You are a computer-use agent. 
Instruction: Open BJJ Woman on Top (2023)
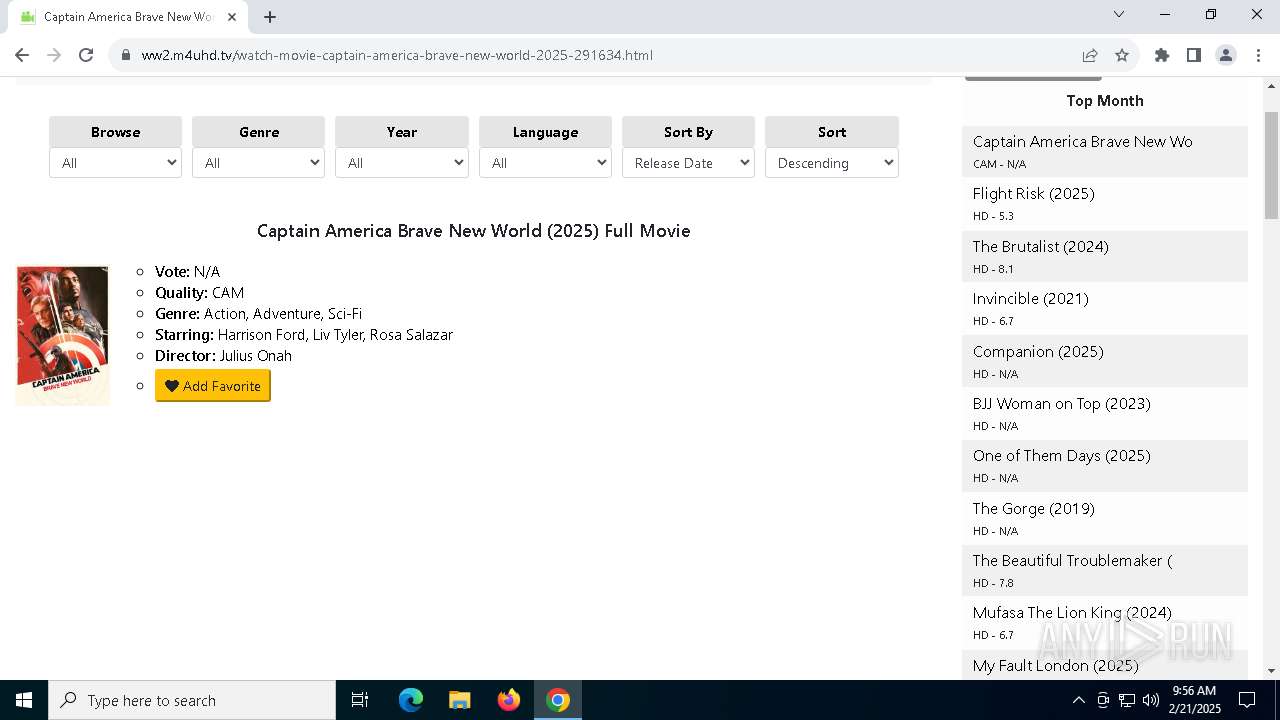click(x=1105, y=413)
